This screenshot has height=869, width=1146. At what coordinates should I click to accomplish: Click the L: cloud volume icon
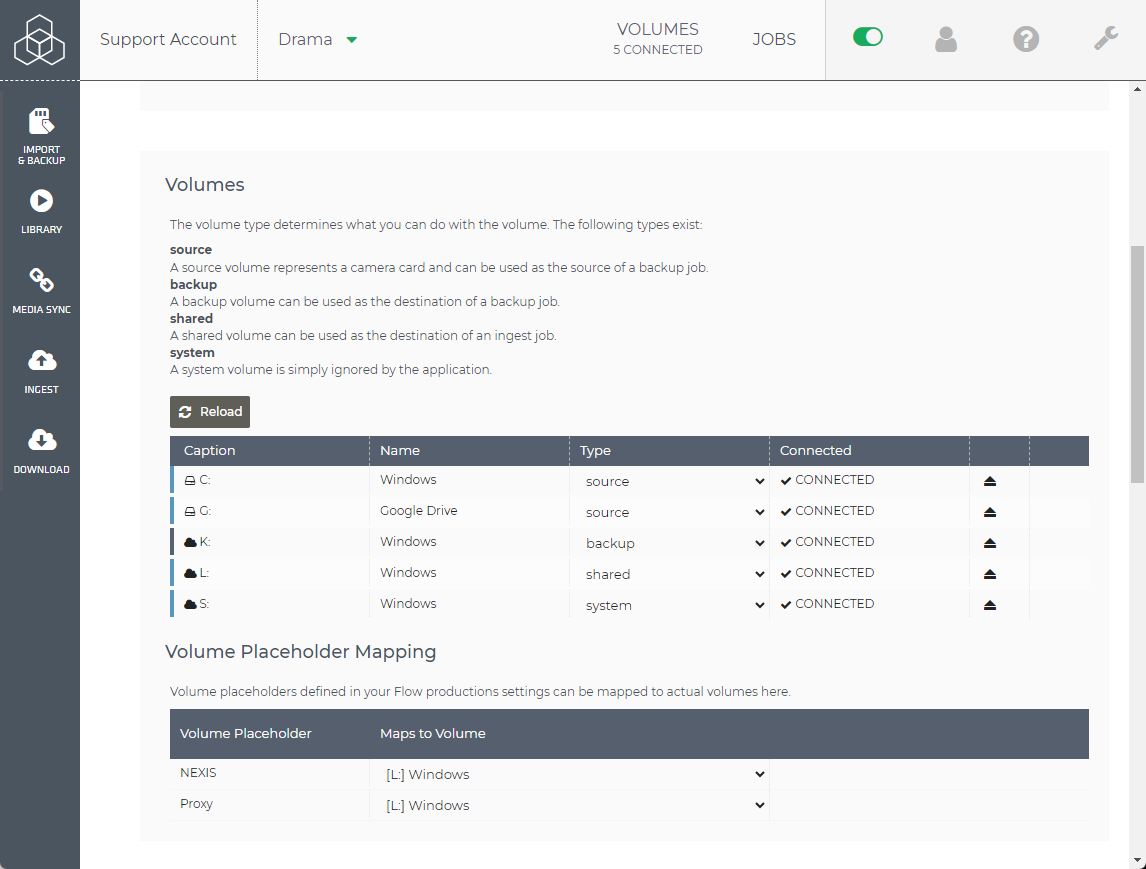click(x=190, y=573)
